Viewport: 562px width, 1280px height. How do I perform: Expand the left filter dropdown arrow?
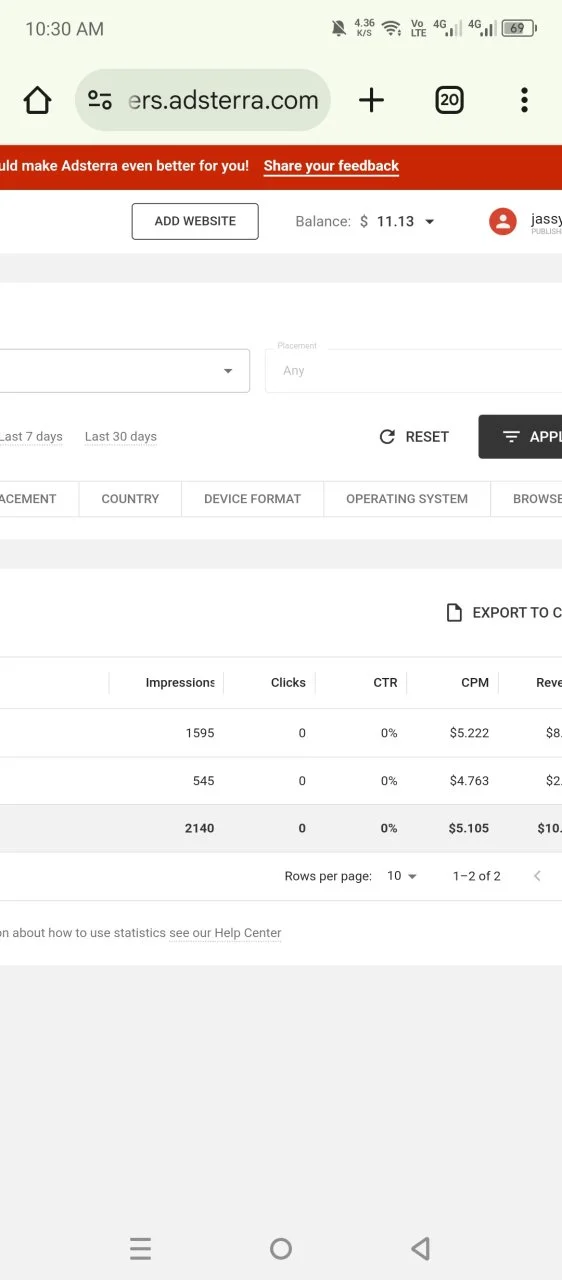point(228,371)
